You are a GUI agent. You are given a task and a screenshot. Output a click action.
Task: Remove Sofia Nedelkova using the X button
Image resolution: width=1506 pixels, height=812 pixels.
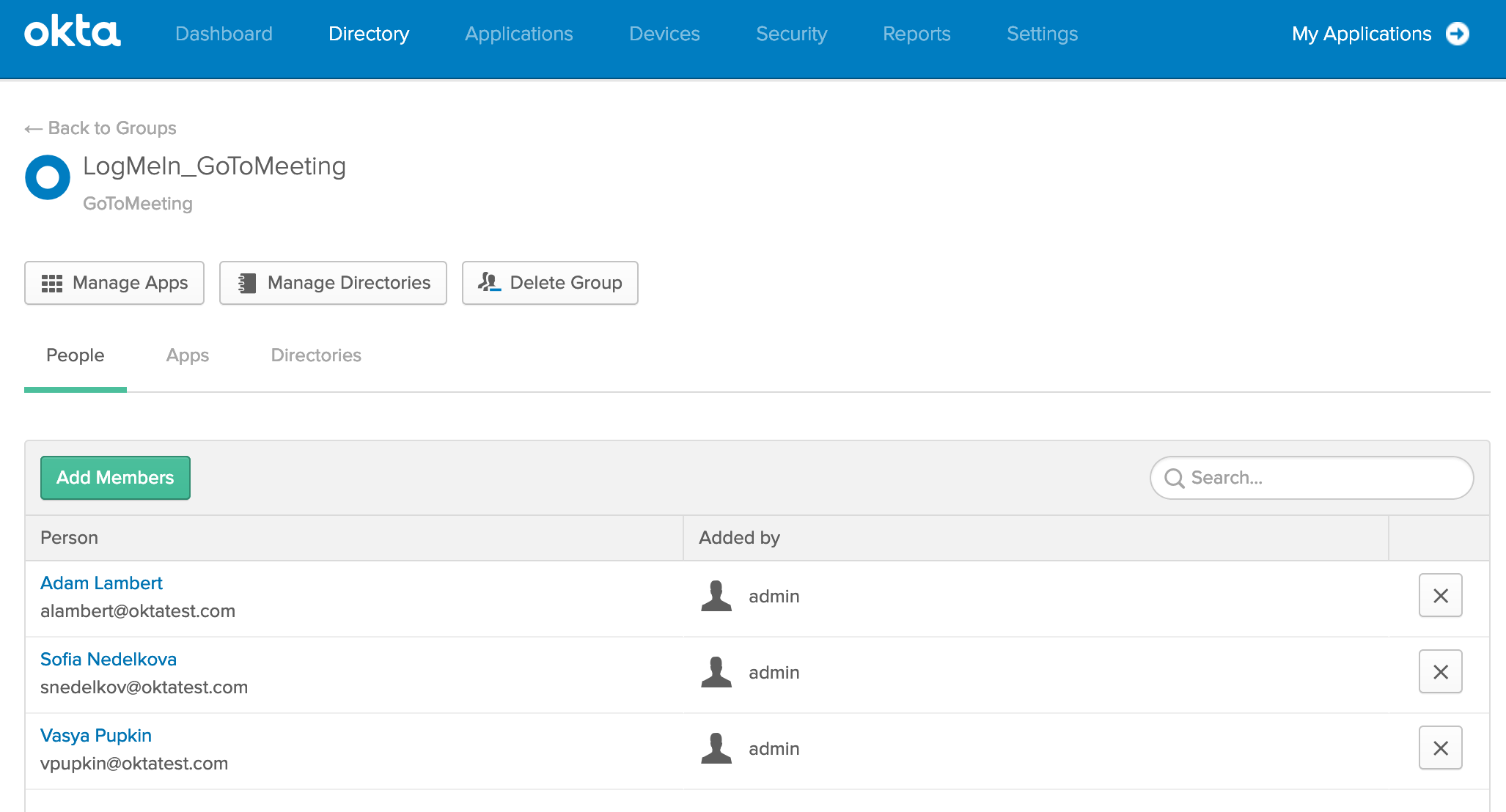[x=1440, y=672]
